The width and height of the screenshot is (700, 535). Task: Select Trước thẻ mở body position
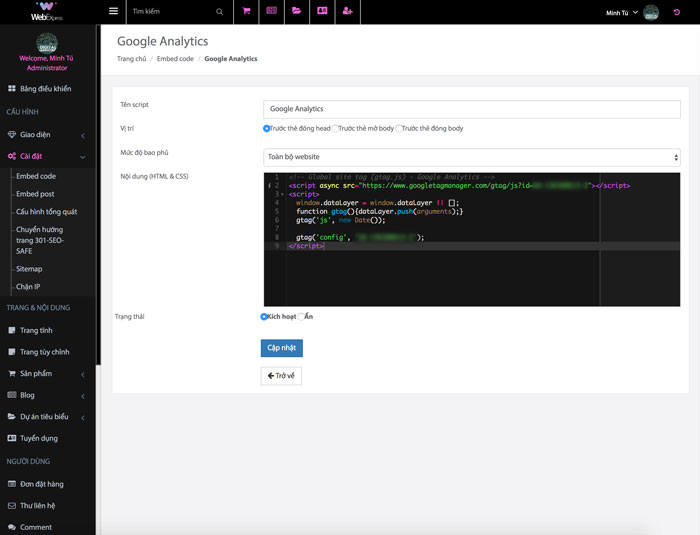coord(335,129)
